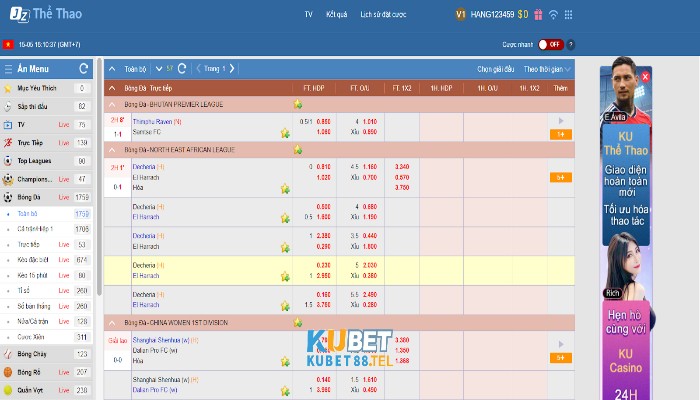This screenshot has height=400, width=700.
Task: Expand 5+ more bets for Shanghai Shenhua
Action: pos(561,358)
